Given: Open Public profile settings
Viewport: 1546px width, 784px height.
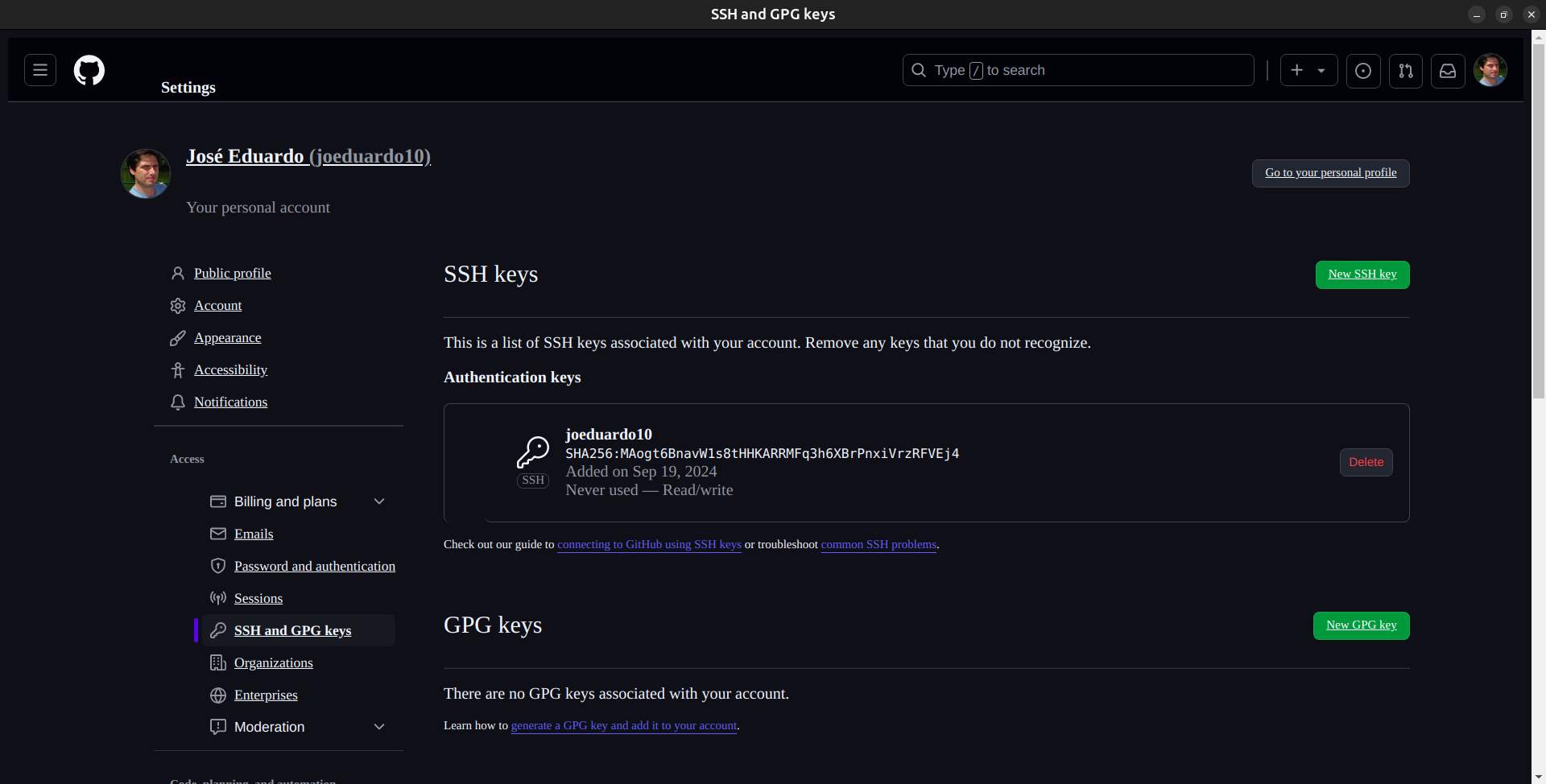Looking at the screenshot, I should 233,274.
